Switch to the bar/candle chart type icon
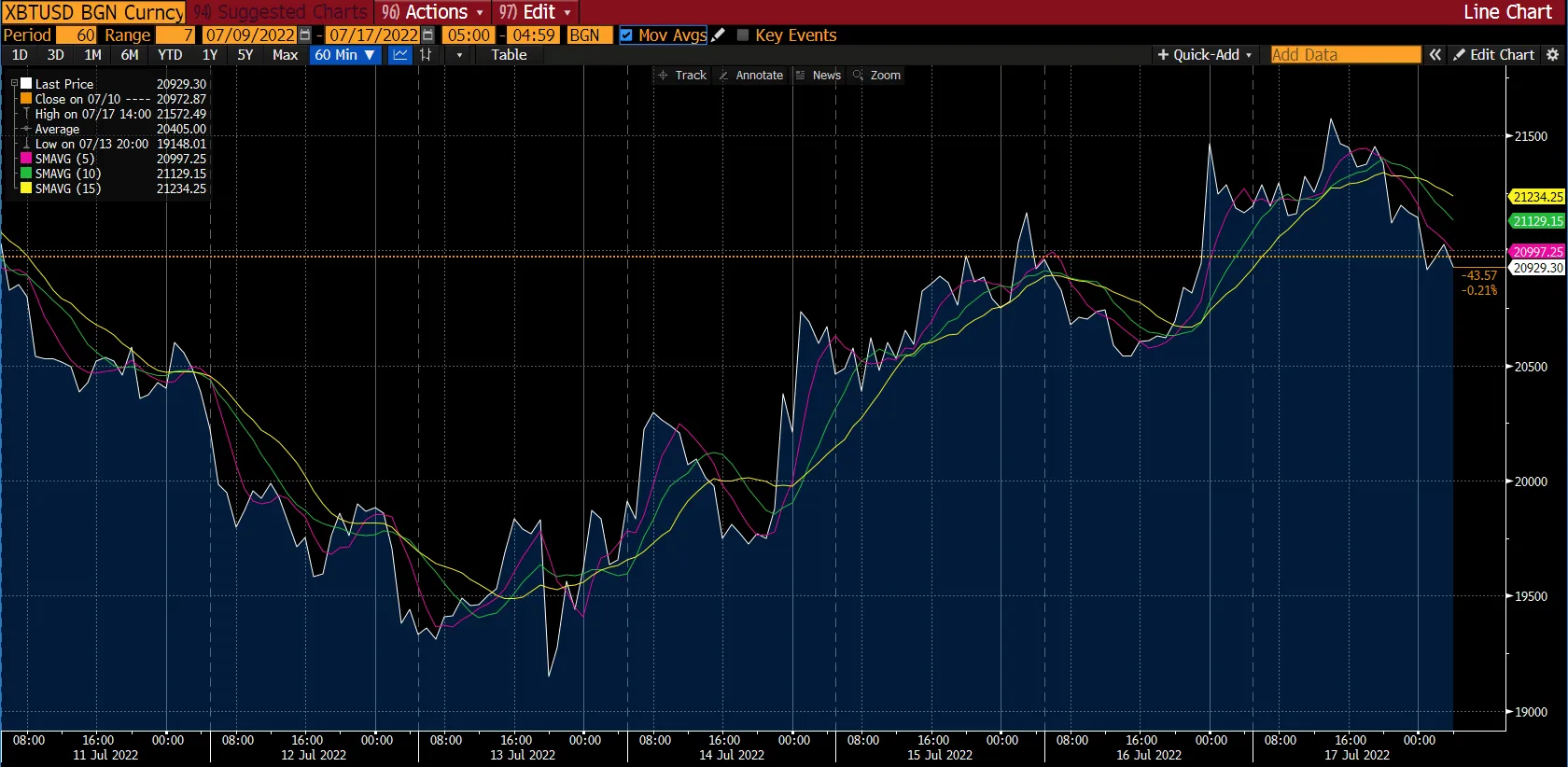The height and width of the screenshot is (767, 1568). coord(427,55)
